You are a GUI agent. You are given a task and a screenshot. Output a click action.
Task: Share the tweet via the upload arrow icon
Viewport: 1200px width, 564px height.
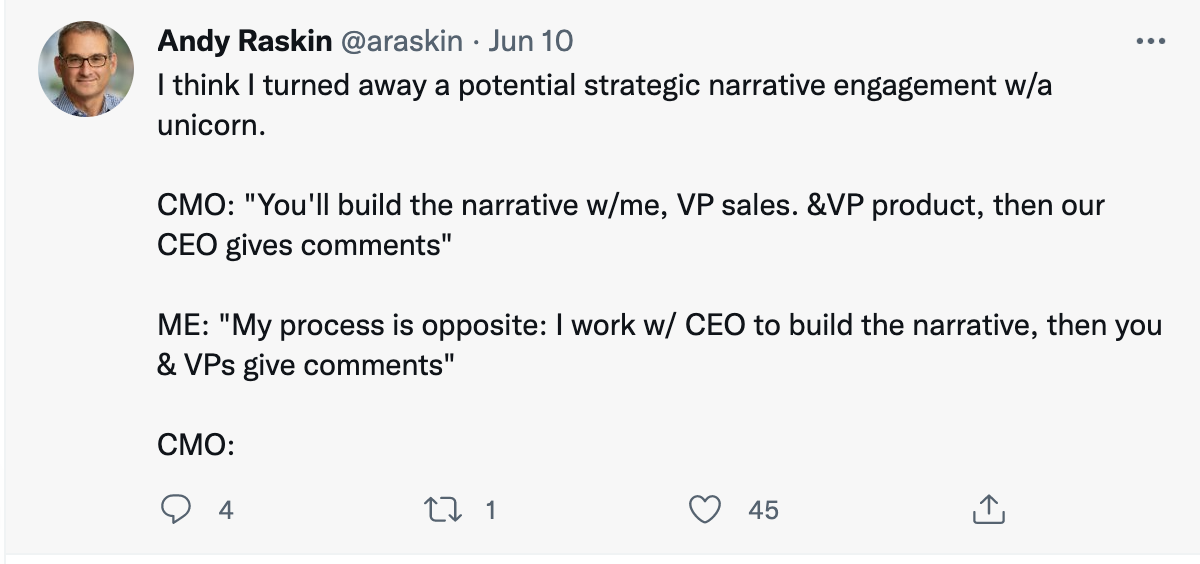tap(988, 509)
